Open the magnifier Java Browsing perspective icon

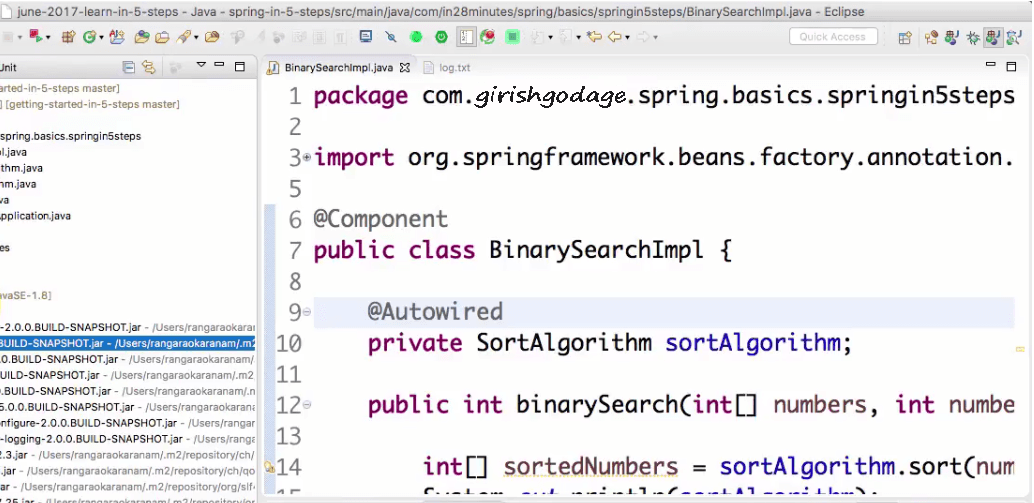click(1014, 38)
